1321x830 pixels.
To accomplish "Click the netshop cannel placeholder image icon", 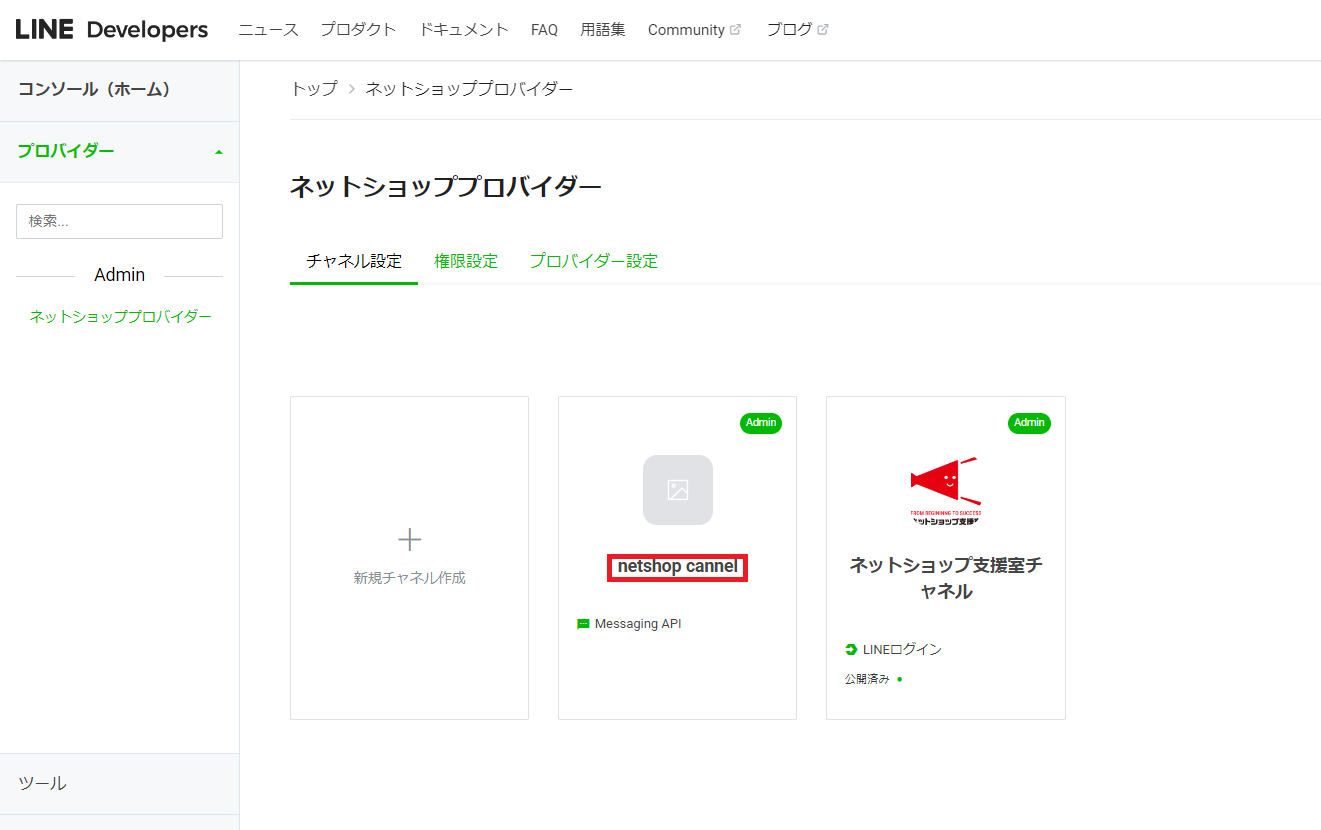I will tap(678, 490).
